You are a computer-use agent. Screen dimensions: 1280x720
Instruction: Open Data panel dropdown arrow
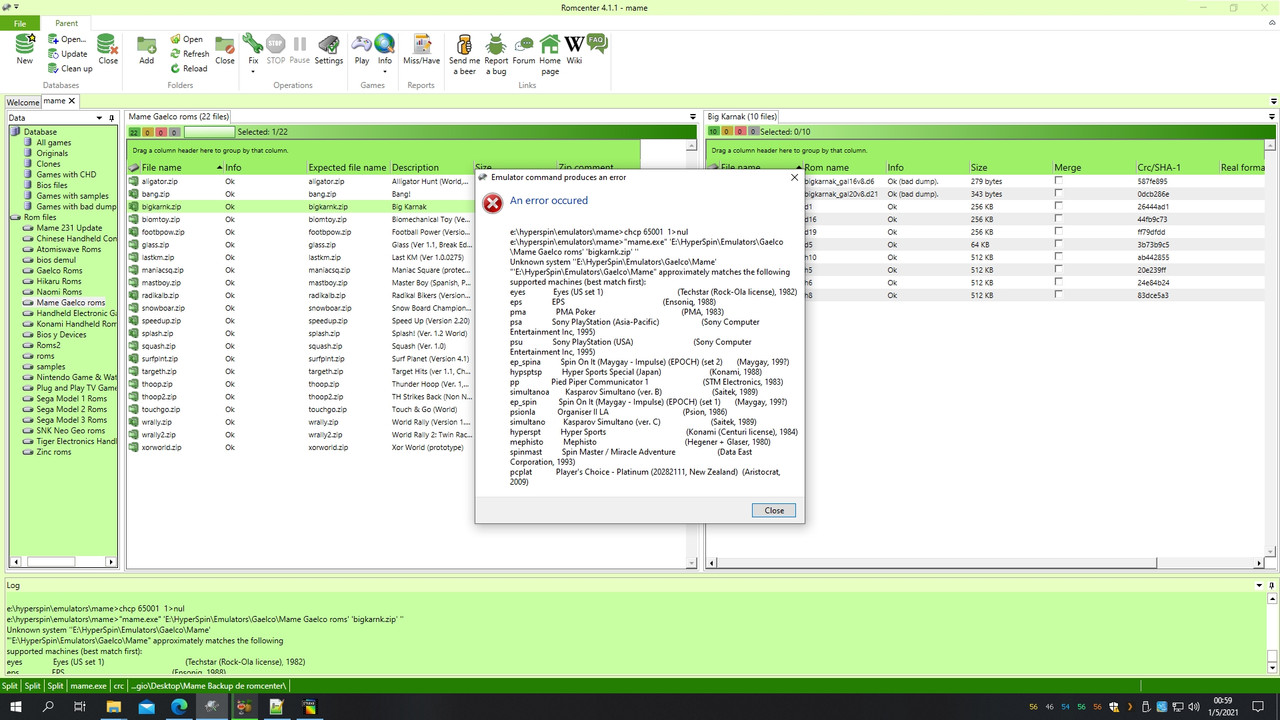pos(98,118)
